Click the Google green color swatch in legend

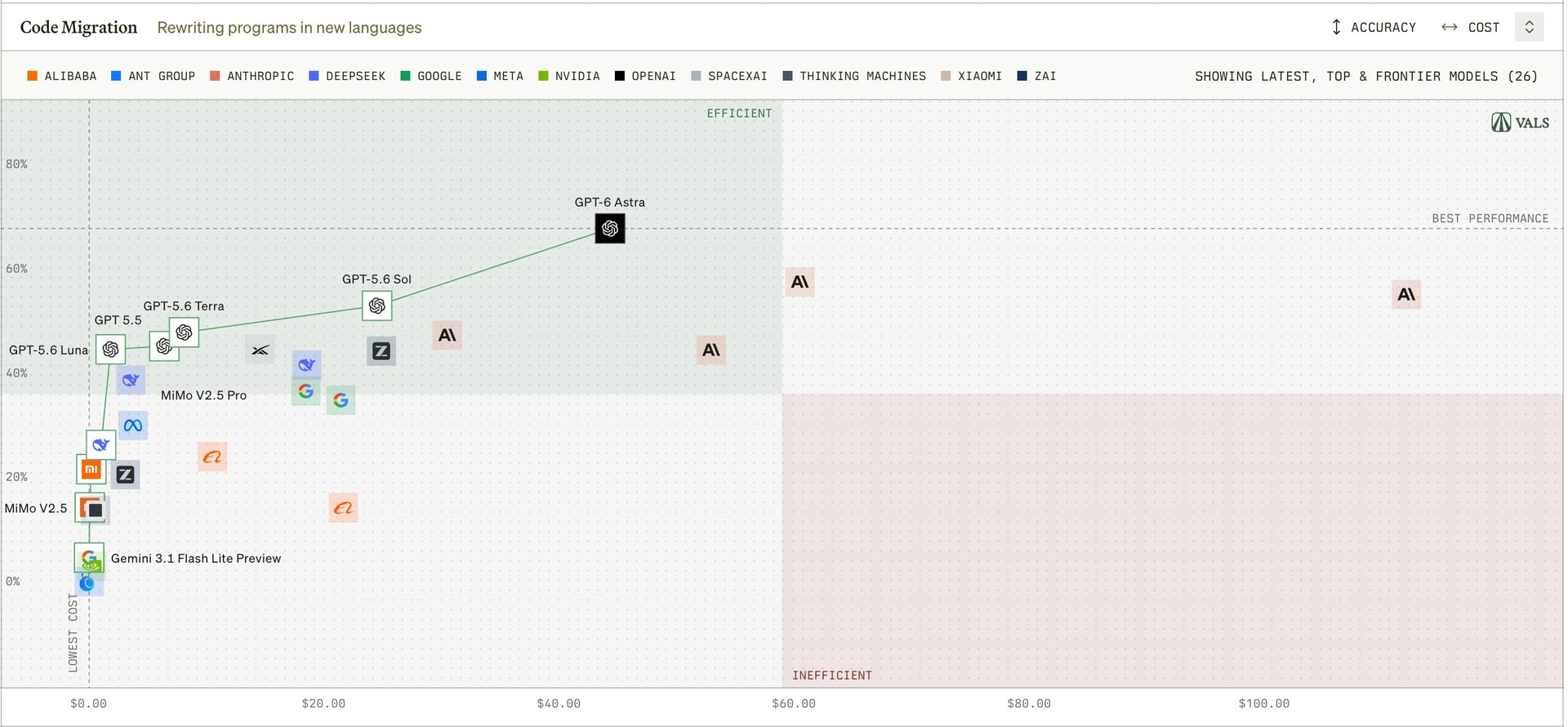pyautogui.click(x=405, y=76)
